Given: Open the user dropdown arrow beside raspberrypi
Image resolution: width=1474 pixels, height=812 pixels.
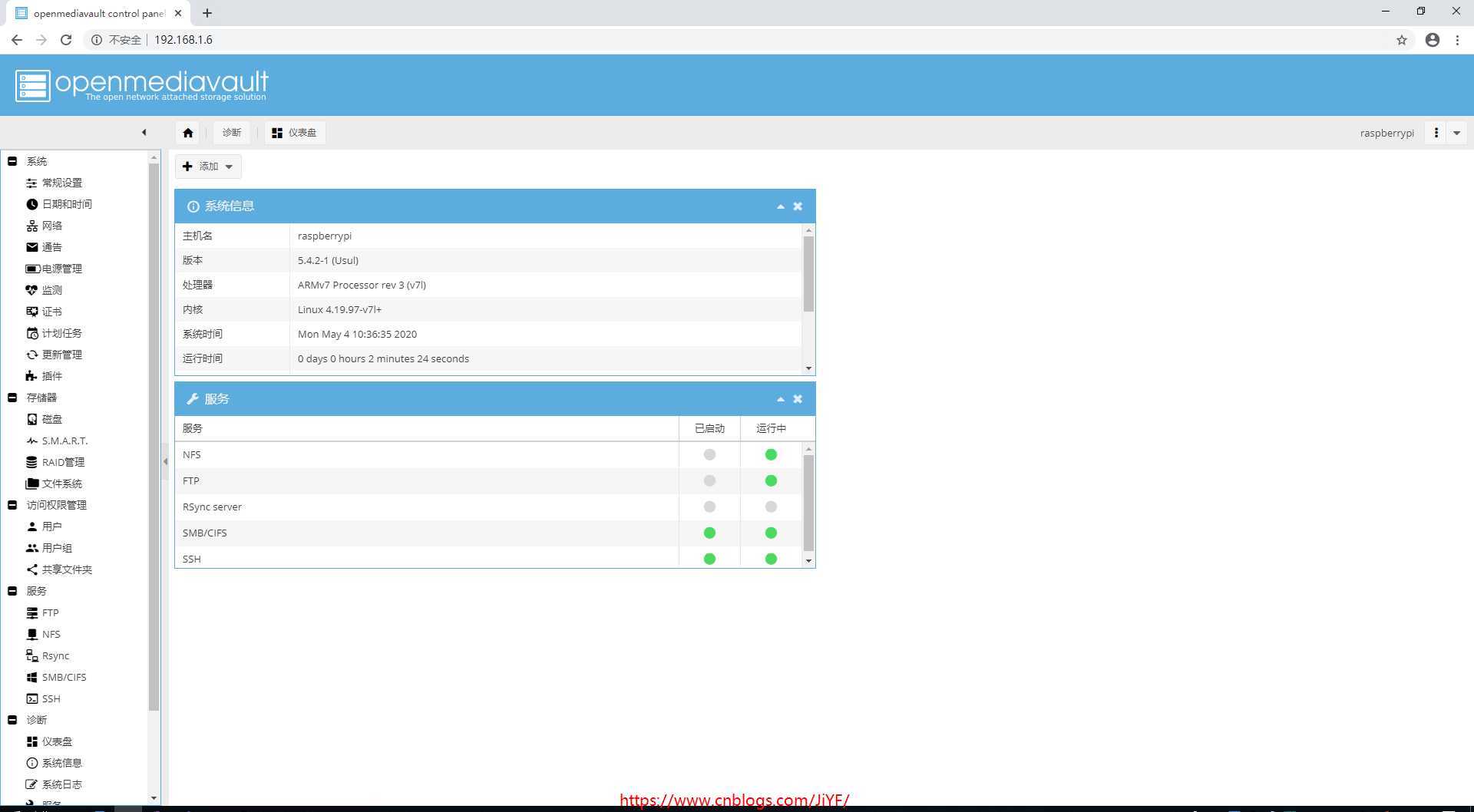Looking at the screenshot, I should tap(1456, 133).
